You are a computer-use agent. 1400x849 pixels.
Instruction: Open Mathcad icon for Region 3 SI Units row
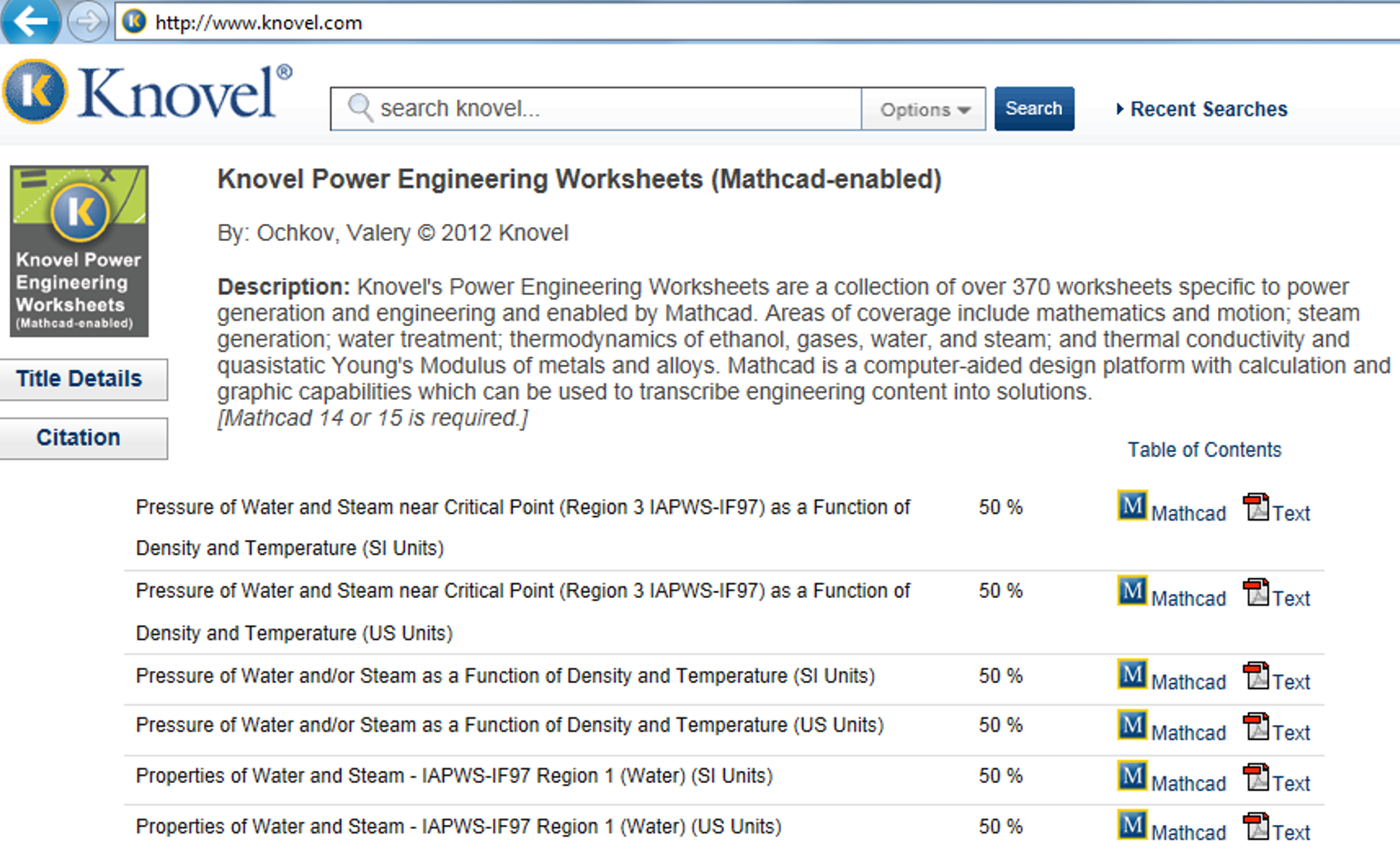(1131, 506)
